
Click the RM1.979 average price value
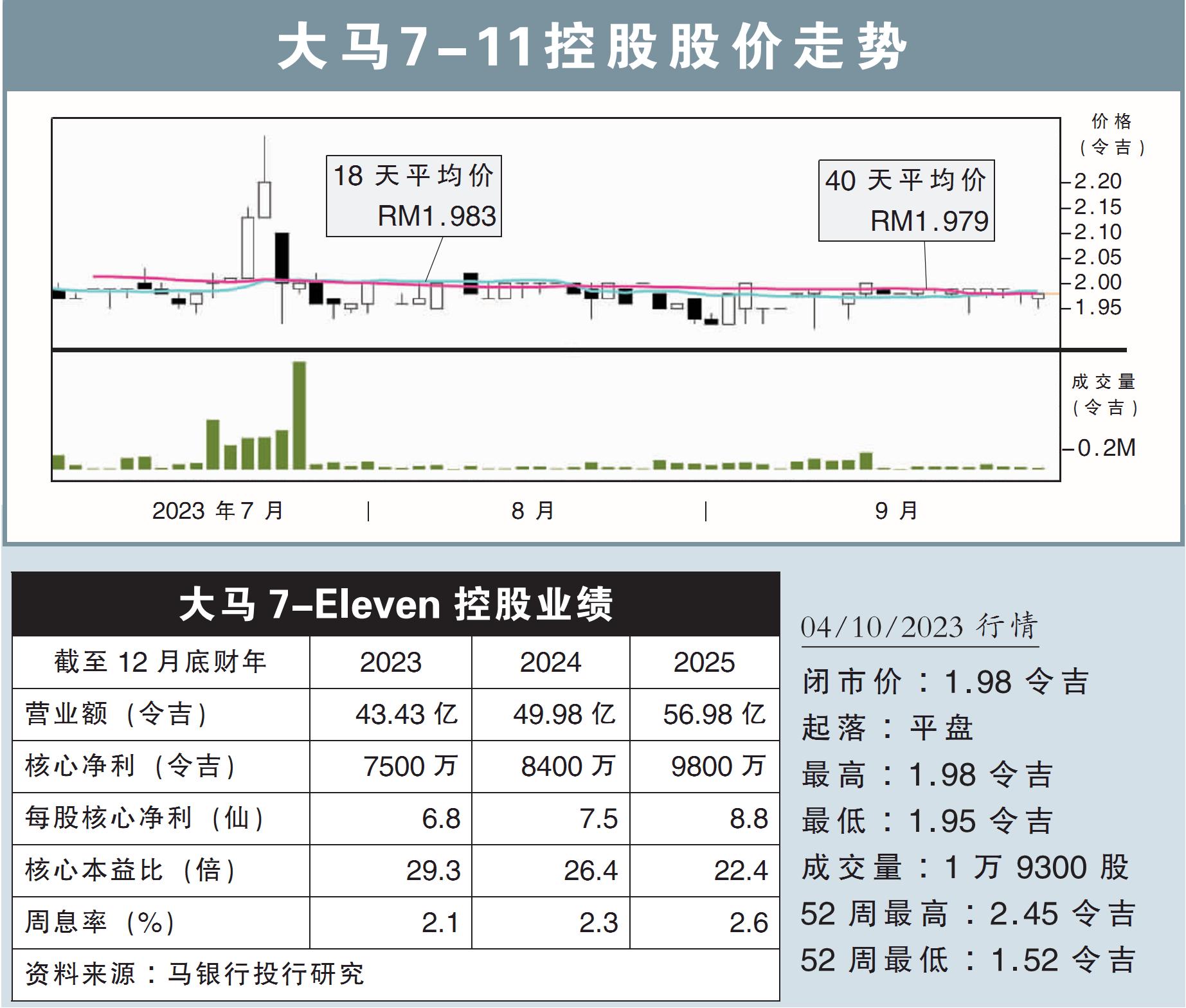pyautogui.click(x=930, y=221)
